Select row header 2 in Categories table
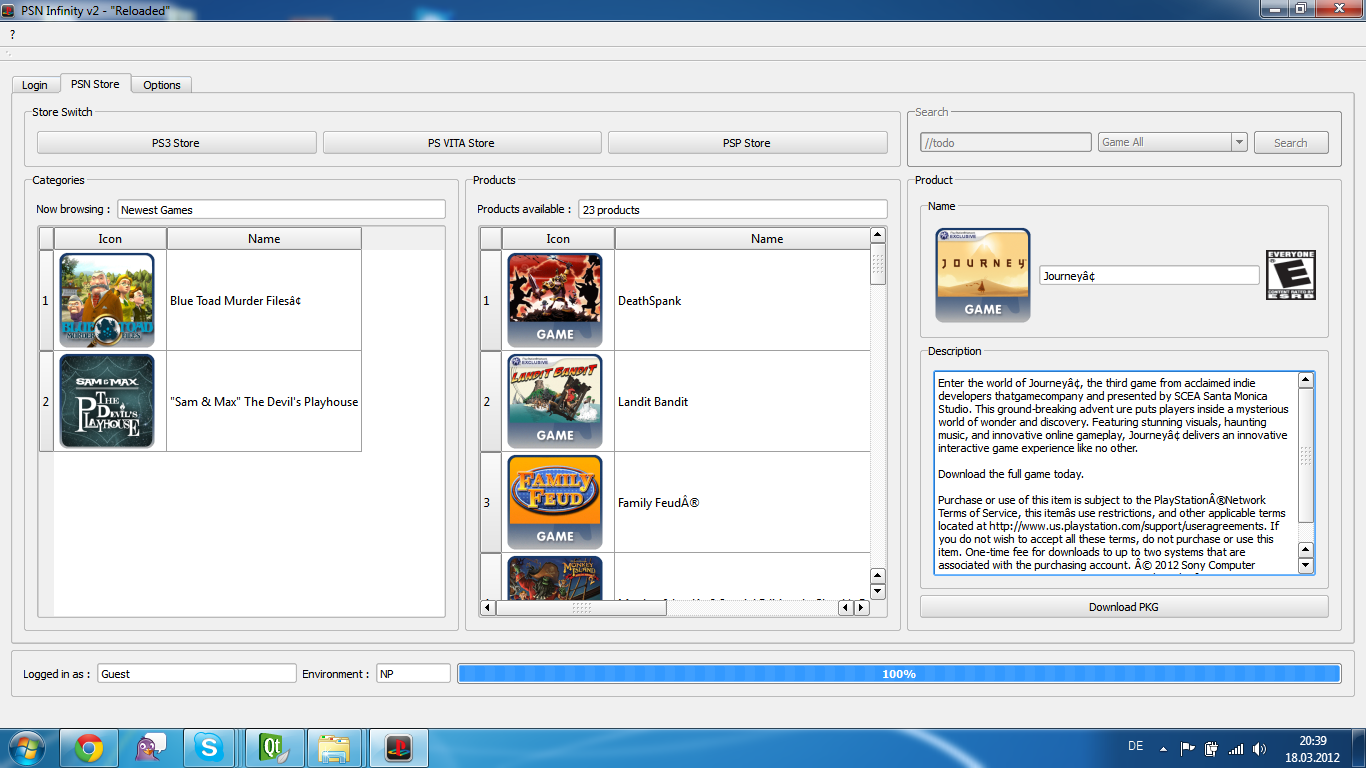 click(x=46, y=401)
